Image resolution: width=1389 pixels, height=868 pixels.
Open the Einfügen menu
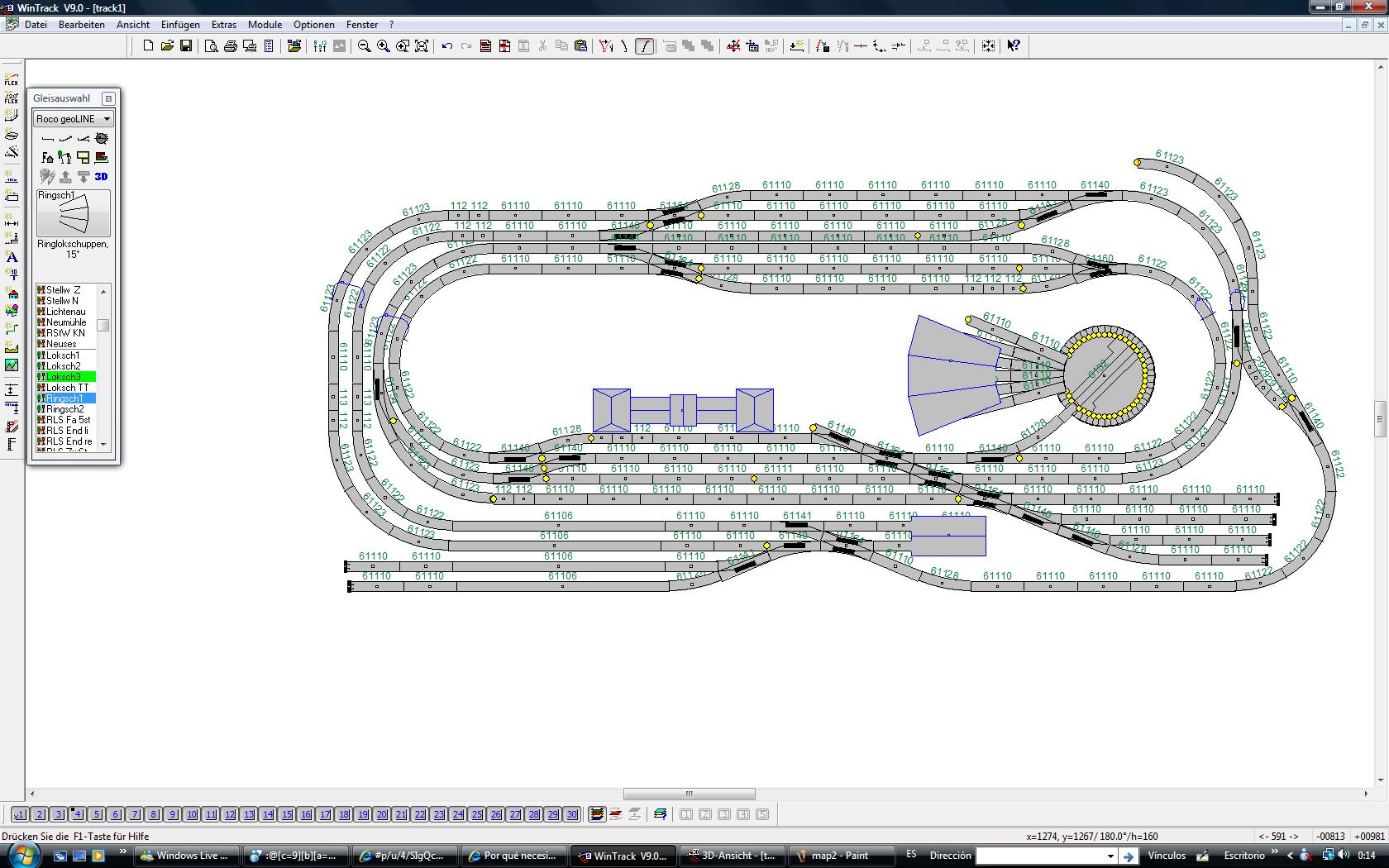point(180,24)
